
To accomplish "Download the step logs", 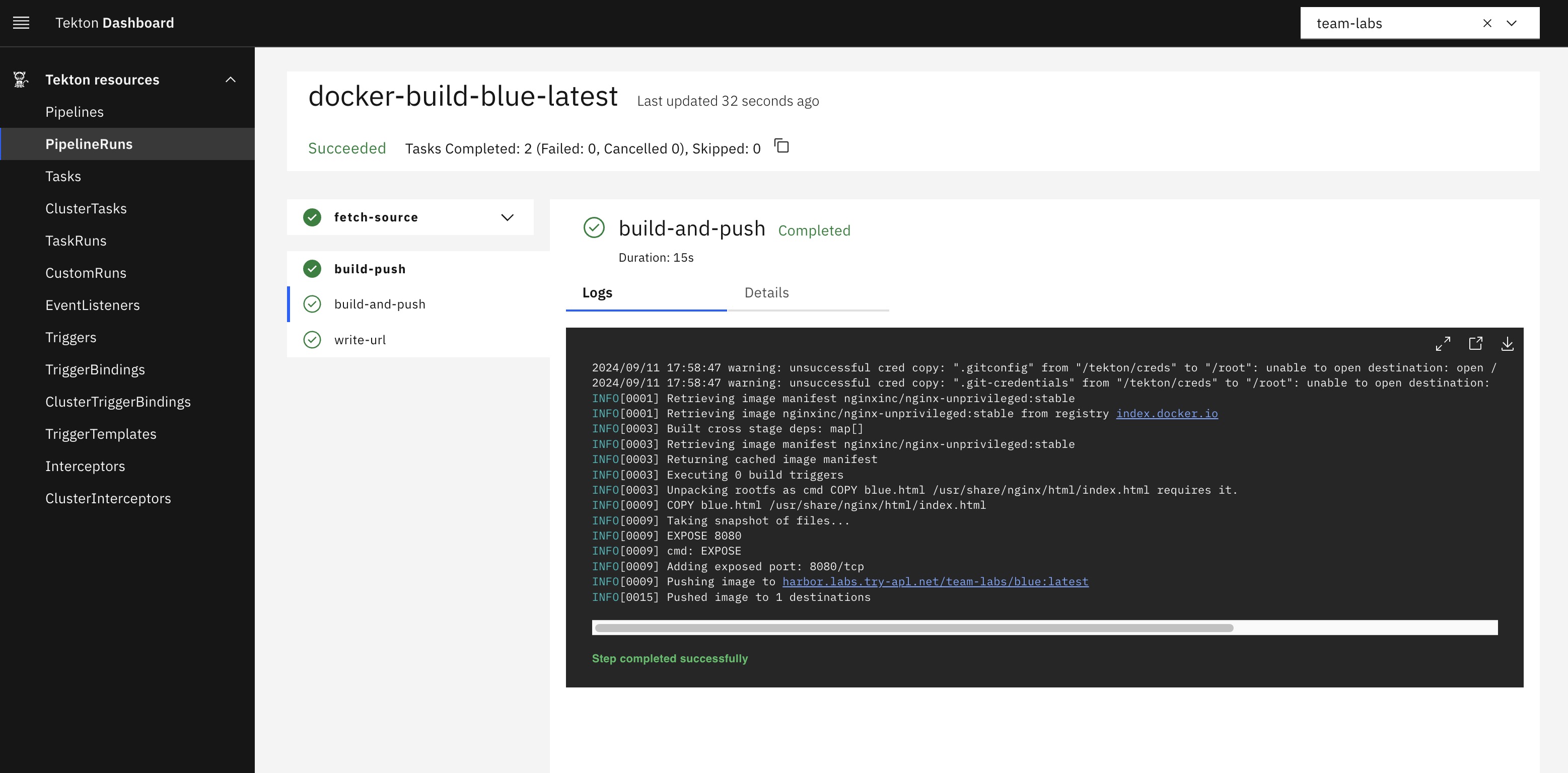I will pos(1507,344).
